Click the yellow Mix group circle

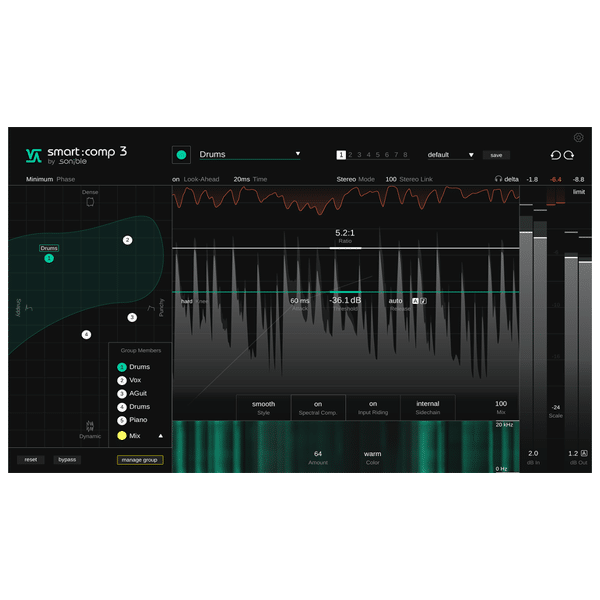[122, 435]
